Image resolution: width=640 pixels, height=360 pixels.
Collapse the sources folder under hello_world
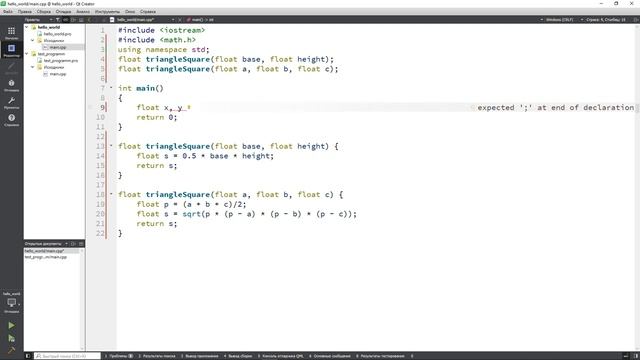33,40
